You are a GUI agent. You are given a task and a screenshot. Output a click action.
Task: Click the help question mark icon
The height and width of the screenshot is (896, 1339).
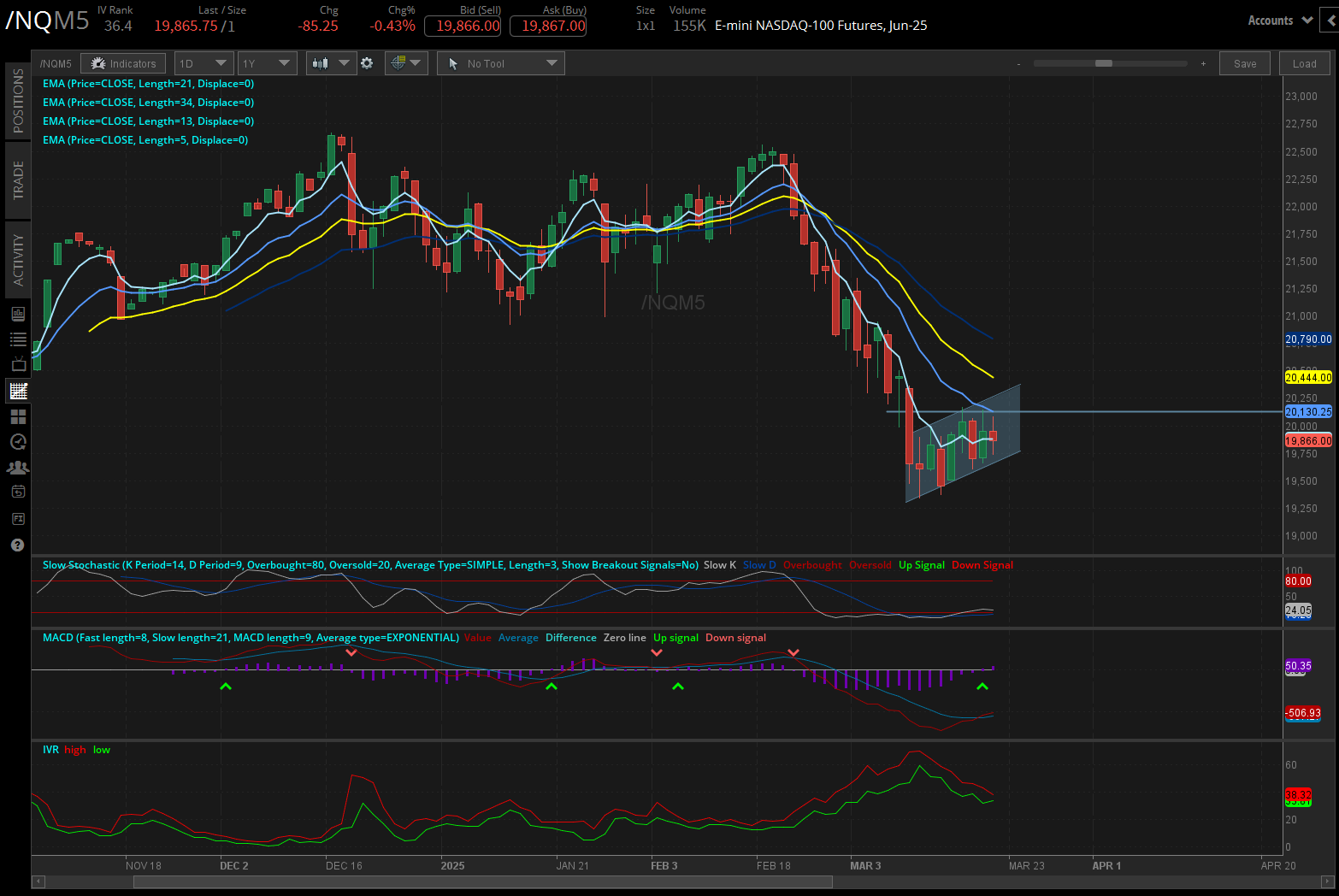coord(17,545)
